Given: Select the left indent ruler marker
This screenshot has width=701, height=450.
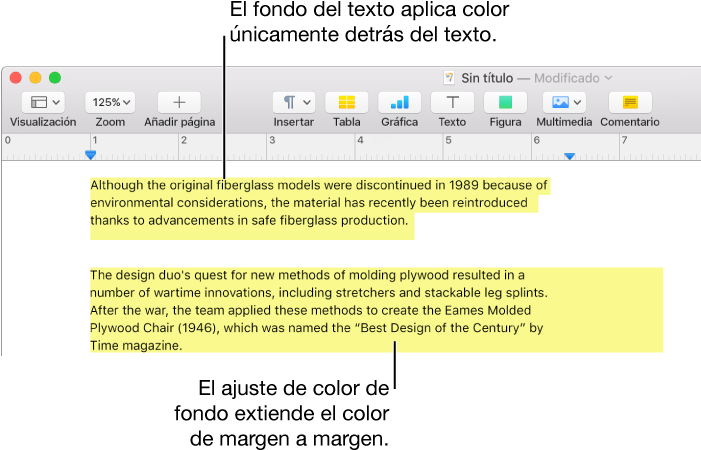Looking at the screenshot, I should [x=90, y=155].
